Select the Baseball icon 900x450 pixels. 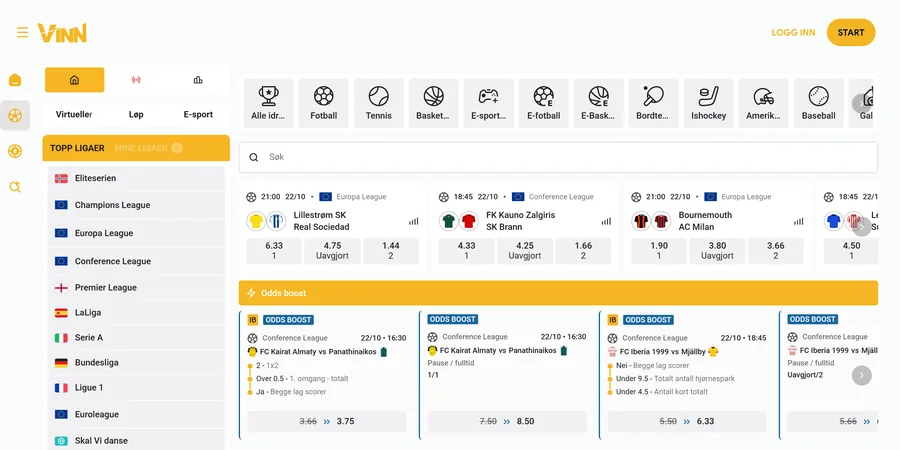(x=818, y=103)
